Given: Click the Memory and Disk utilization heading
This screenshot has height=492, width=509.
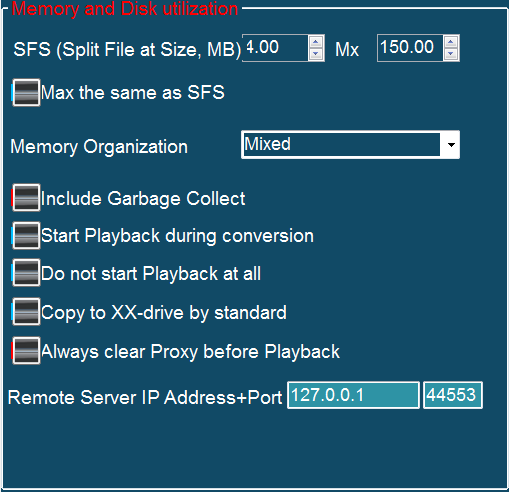Looking at the screenshot, I should (x=125, y=8).
